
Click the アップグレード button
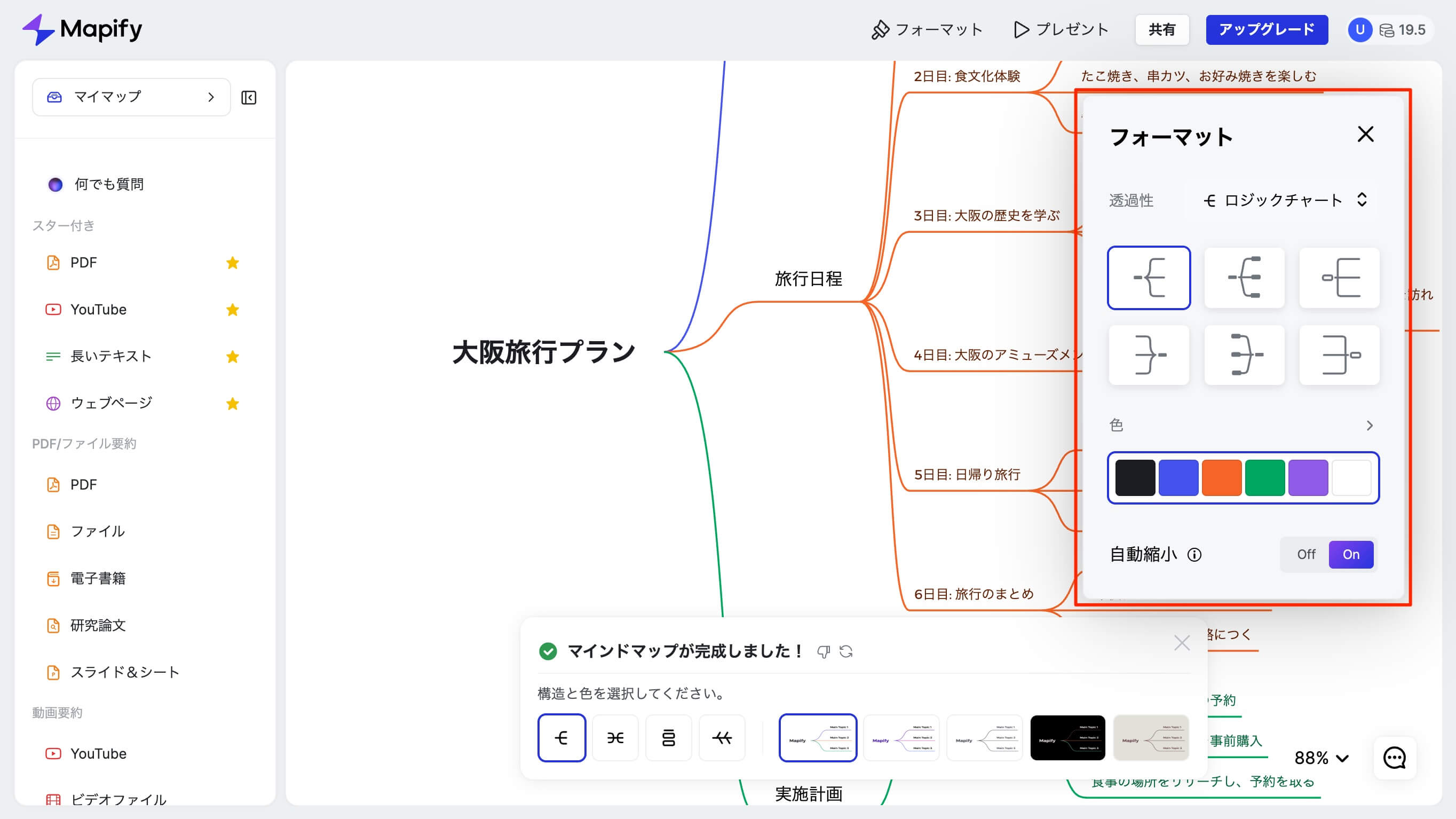[1266, 29]
